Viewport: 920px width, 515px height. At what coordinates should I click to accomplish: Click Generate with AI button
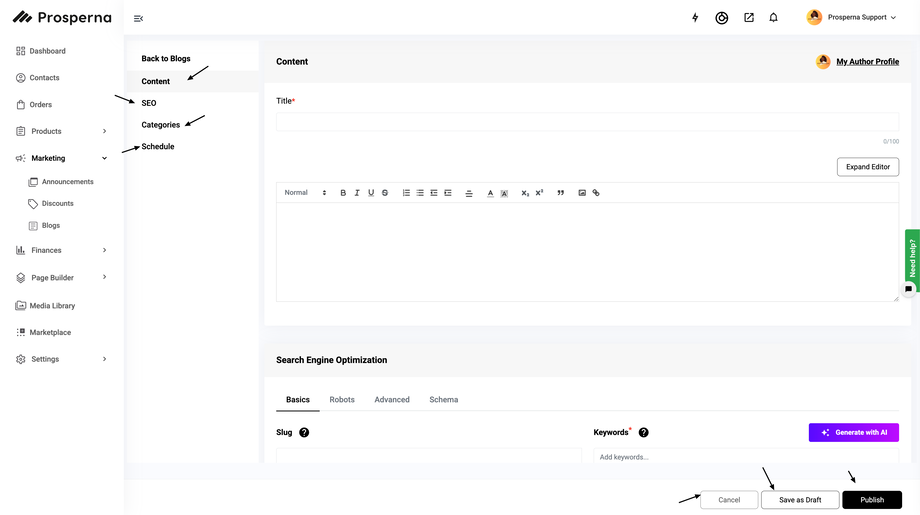[x=854, y=433]
